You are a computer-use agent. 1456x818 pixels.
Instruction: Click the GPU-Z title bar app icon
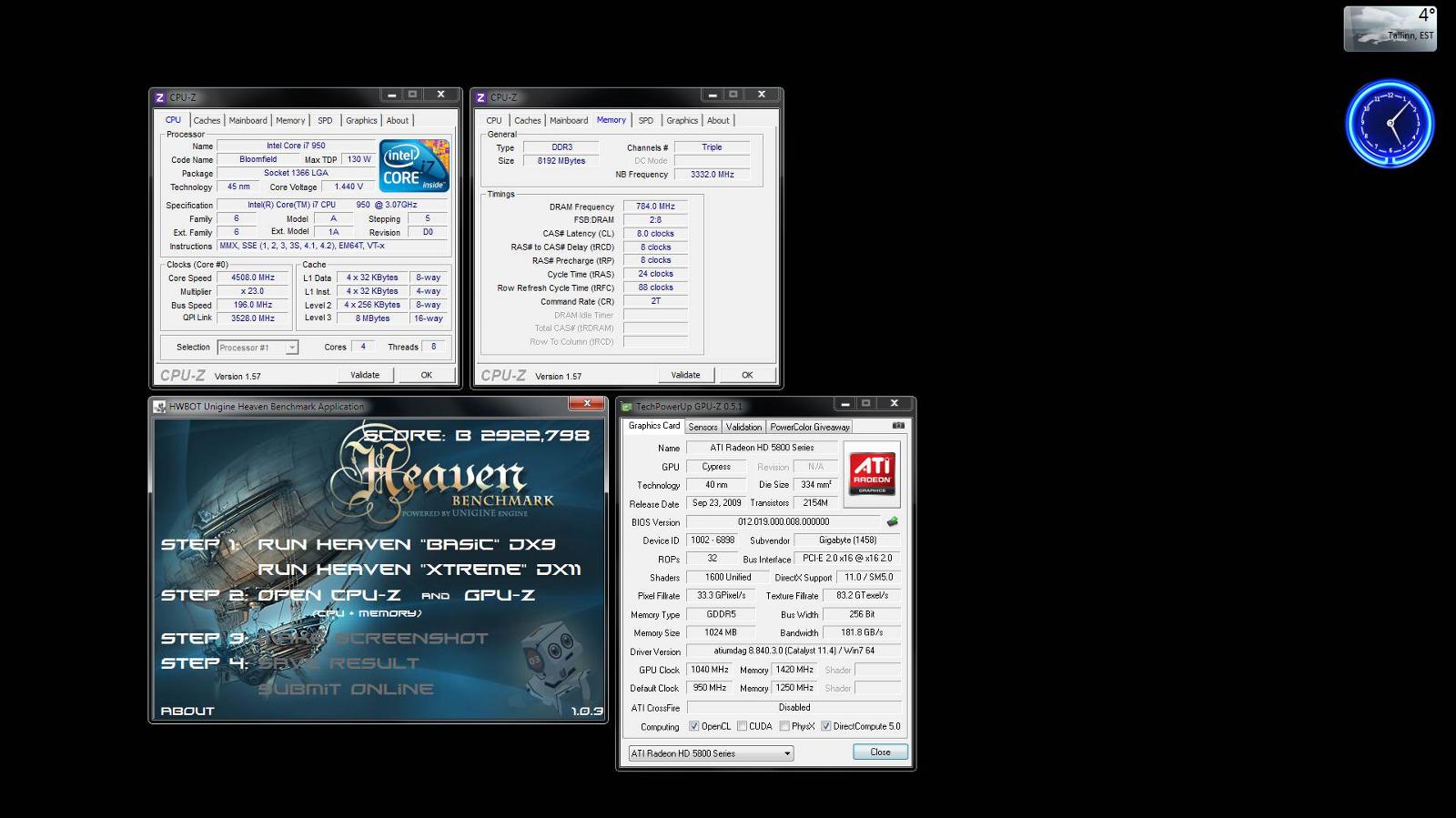pyautogui.click(x=626, y=407)
